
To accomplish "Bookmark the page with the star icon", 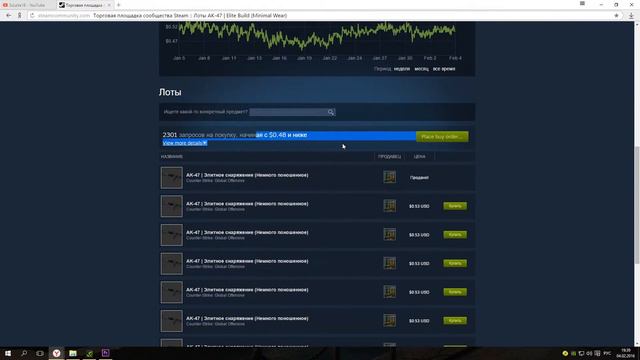I will click(616, 16).
